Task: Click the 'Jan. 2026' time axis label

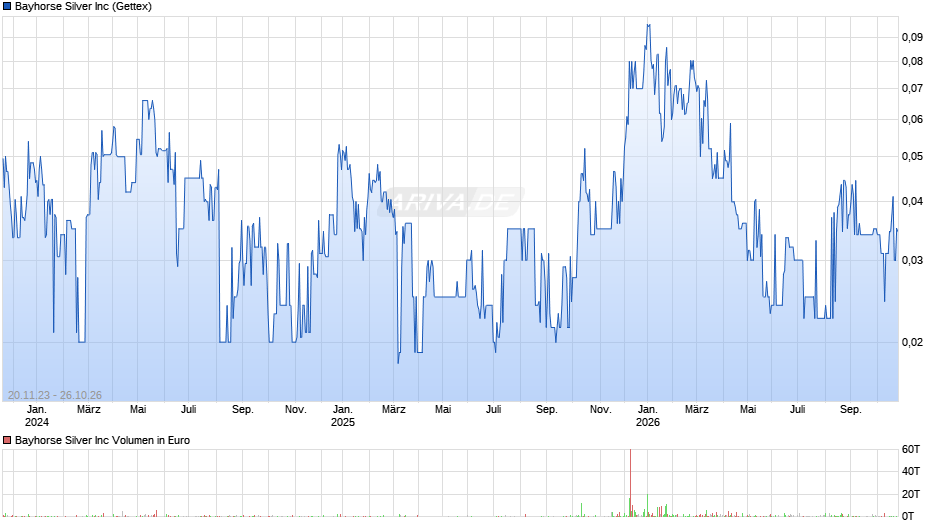Action: (x=647, y=416)
